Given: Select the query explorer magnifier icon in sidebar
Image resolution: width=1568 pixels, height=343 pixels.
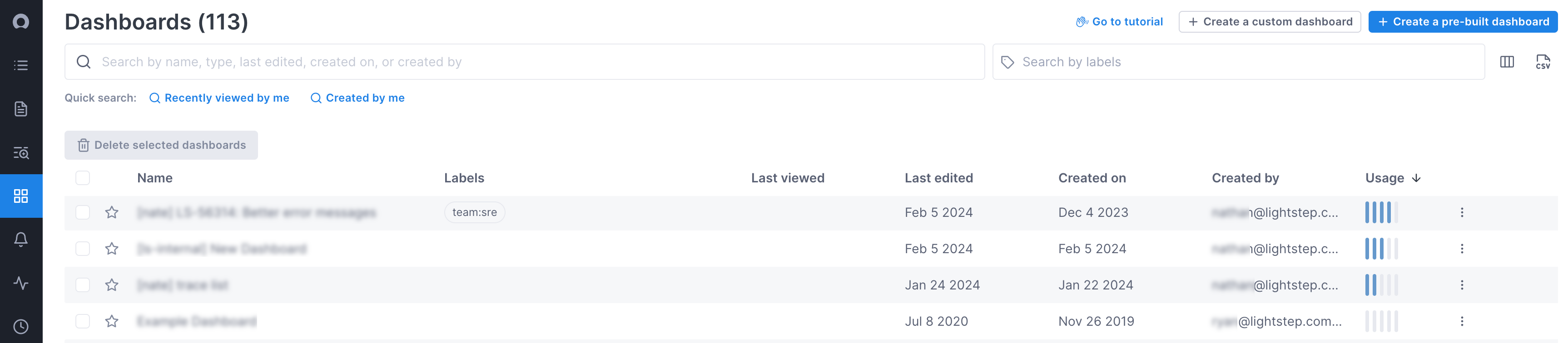Looking at the screenshot, I should (21, 152).
